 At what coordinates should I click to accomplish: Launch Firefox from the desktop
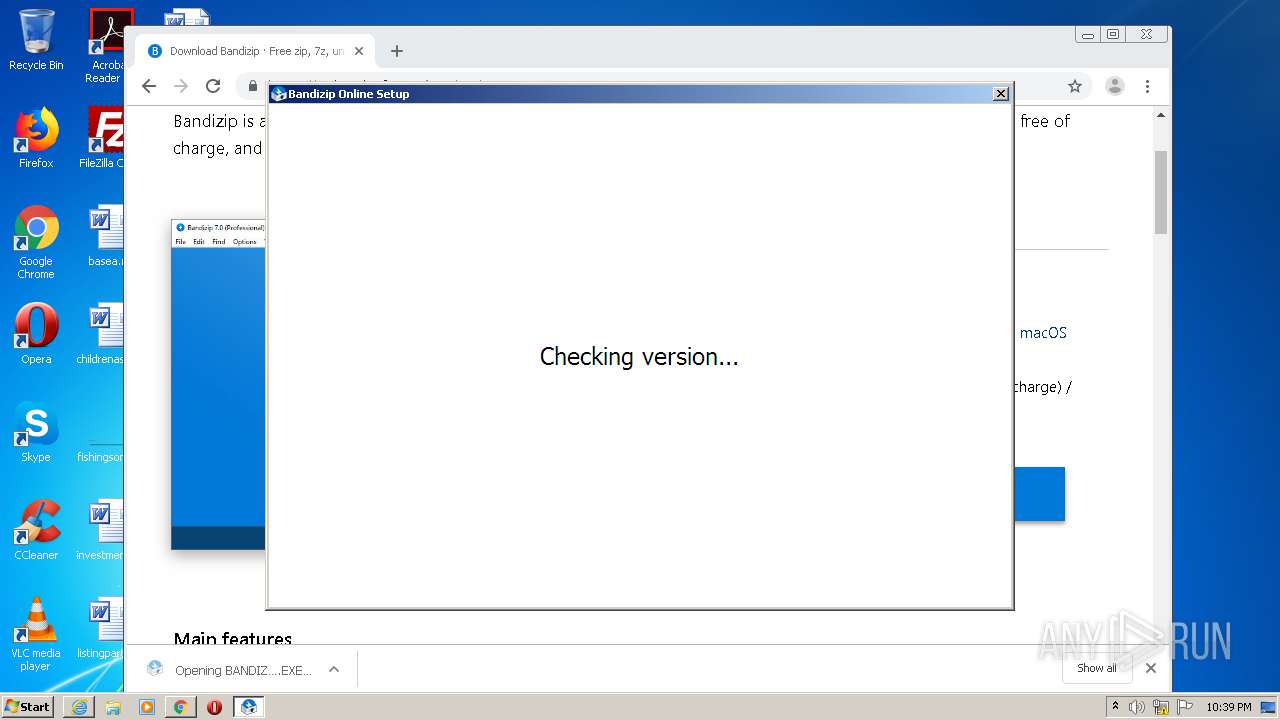36,138
